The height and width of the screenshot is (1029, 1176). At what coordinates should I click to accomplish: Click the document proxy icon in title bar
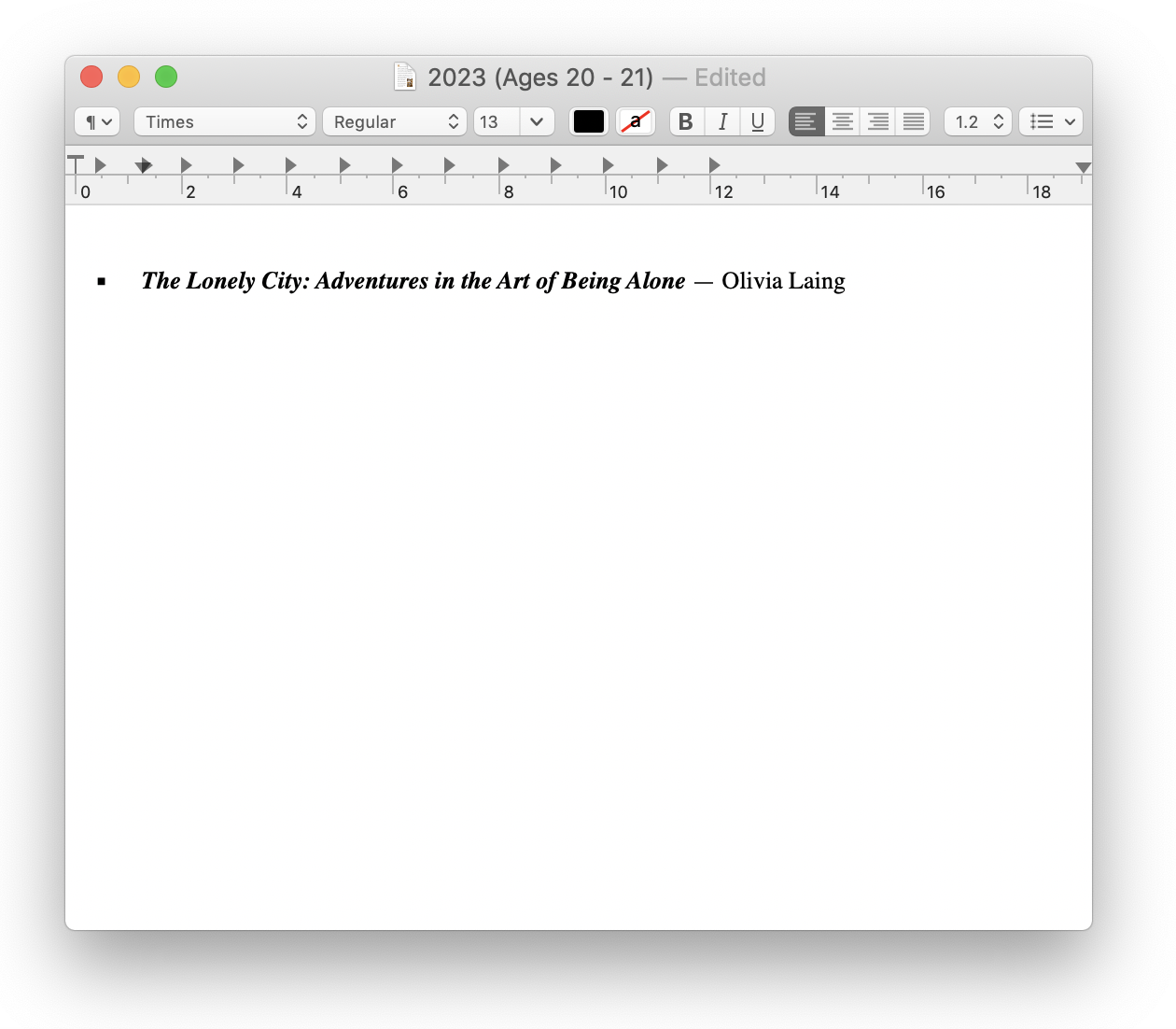coord(405,77)
